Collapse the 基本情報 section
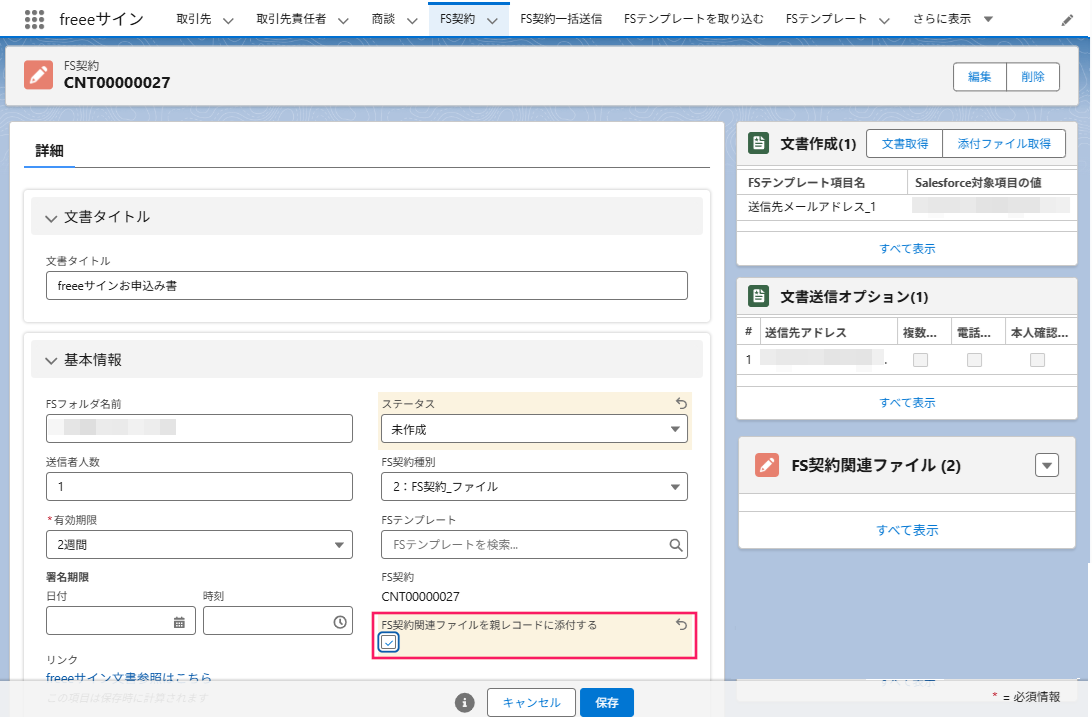 51,361
